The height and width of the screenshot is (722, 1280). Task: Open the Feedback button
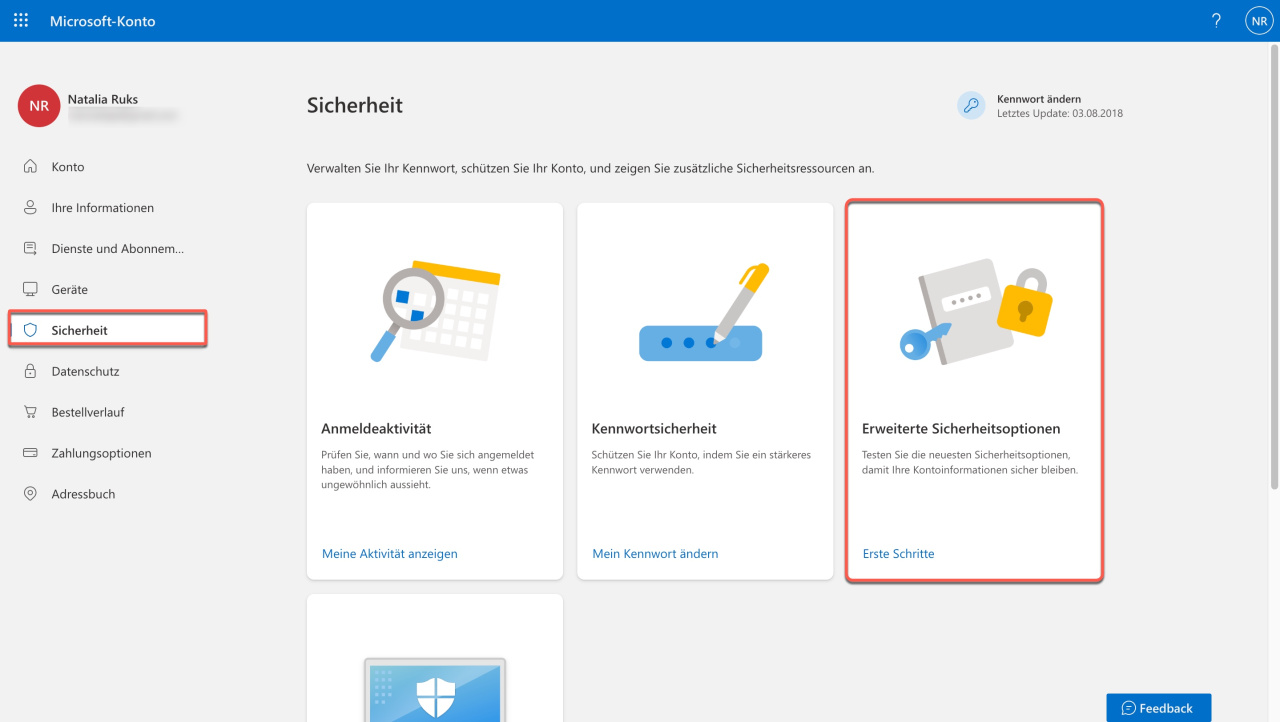point(1158,708)
